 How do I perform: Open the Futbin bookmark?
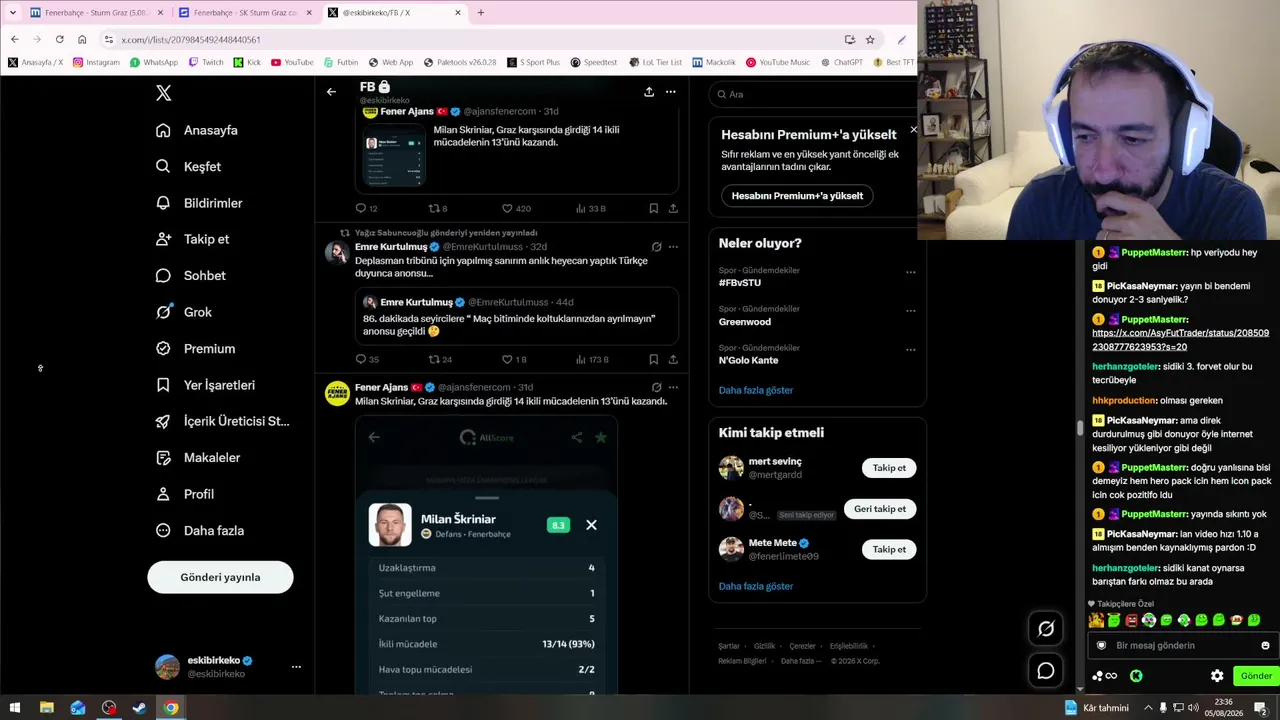coord(340,62)
